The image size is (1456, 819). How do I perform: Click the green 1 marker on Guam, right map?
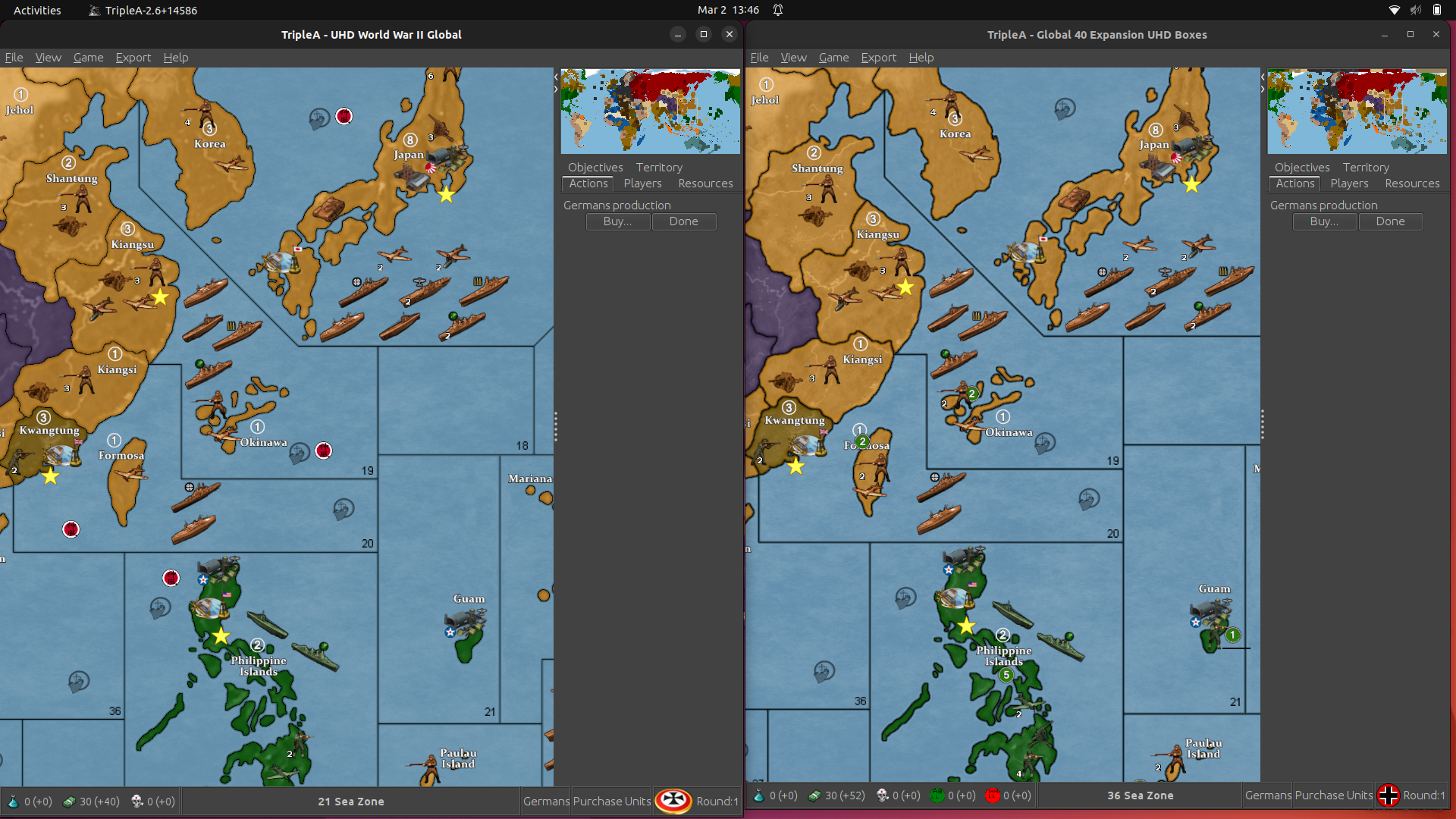click(x=1233, y=635)
